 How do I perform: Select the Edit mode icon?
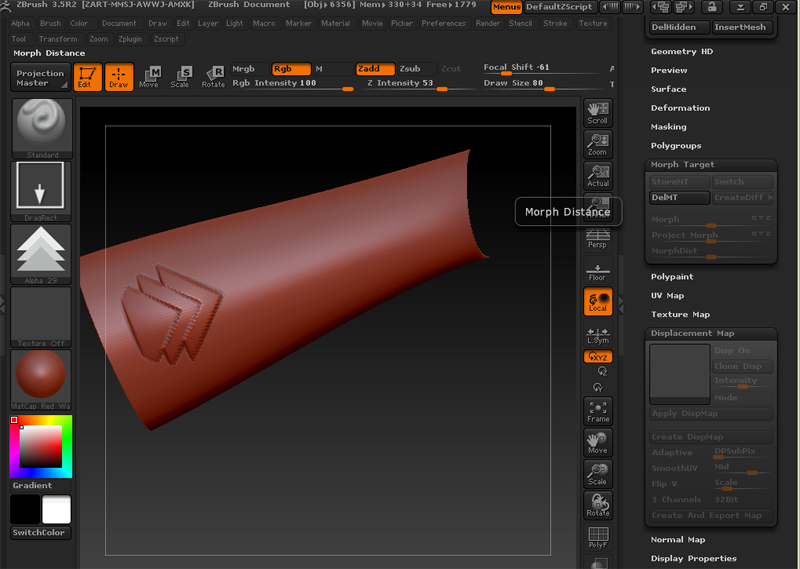tap(88, 77)
